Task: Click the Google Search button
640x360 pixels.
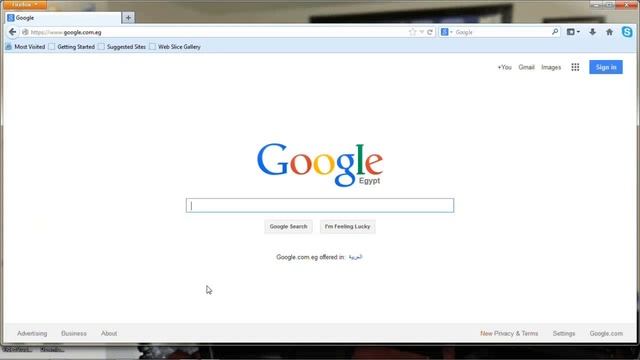Action: [288, 227]
